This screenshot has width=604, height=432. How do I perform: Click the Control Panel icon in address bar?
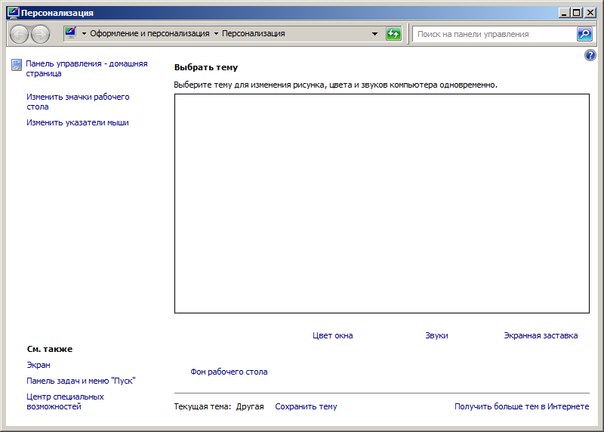[x=71, y=34]
